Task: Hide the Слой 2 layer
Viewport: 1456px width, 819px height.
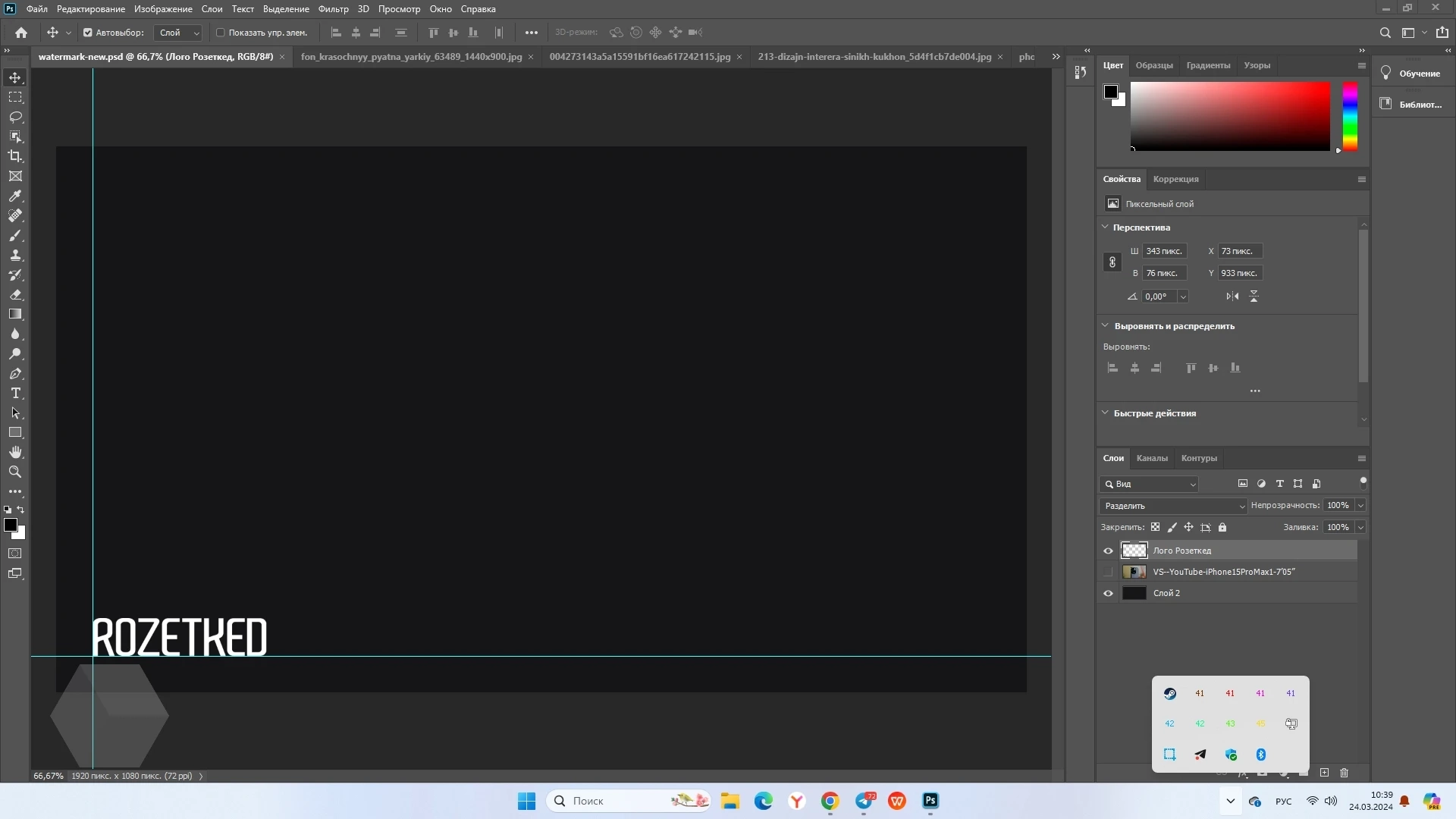Action: (1108, 593)
